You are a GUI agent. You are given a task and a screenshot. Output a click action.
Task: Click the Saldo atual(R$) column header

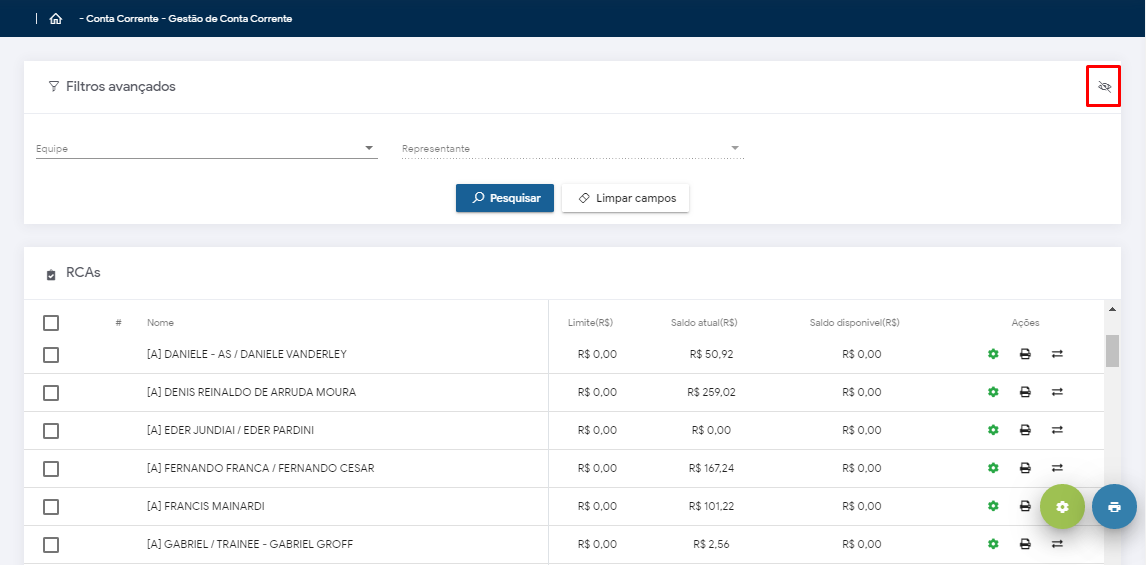click(704, 323)
